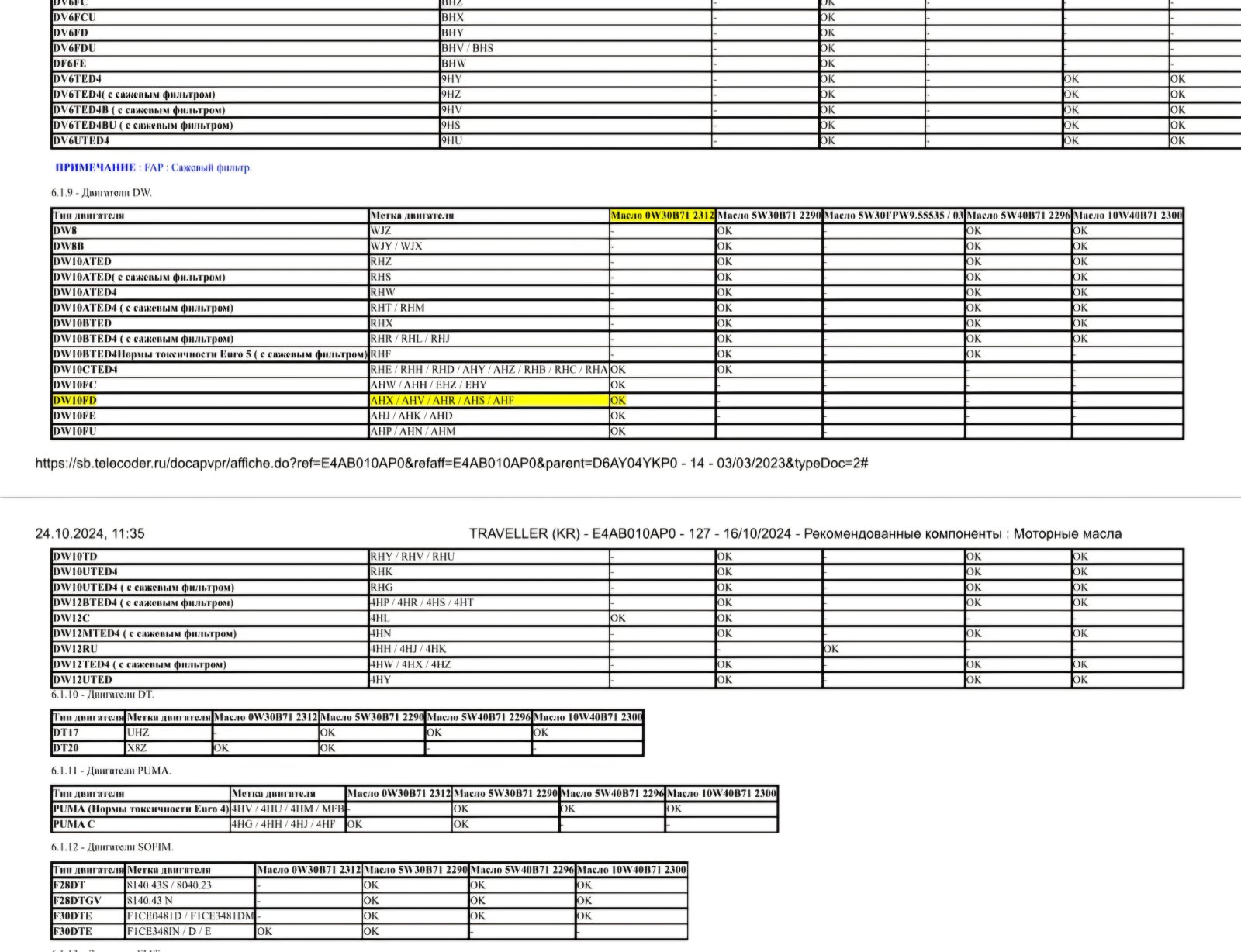Viewport: 1241px width, 952px height.
Task: Click engine code RHK
Action: tap(382, 572)
